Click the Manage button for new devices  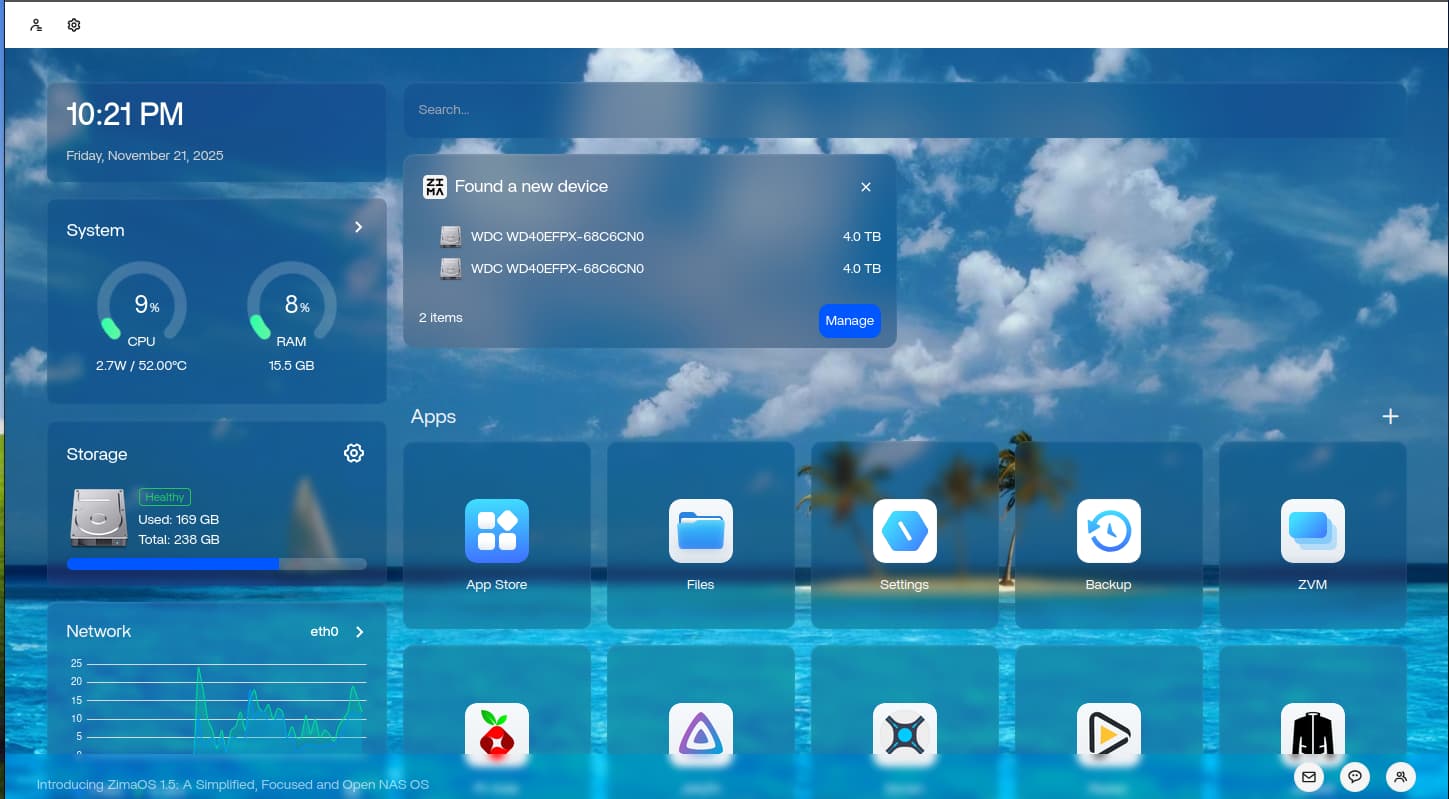[x=849, y=321]
